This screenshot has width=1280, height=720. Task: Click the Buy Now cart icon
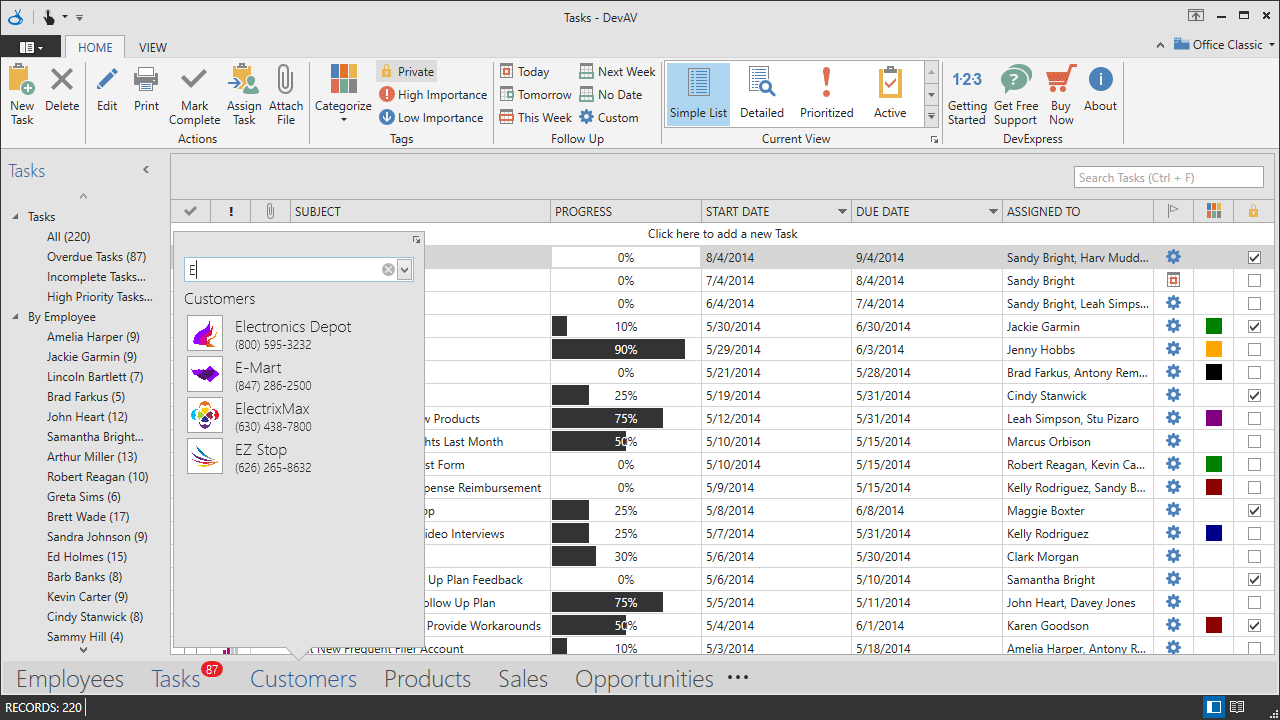tap(1061, 80)
